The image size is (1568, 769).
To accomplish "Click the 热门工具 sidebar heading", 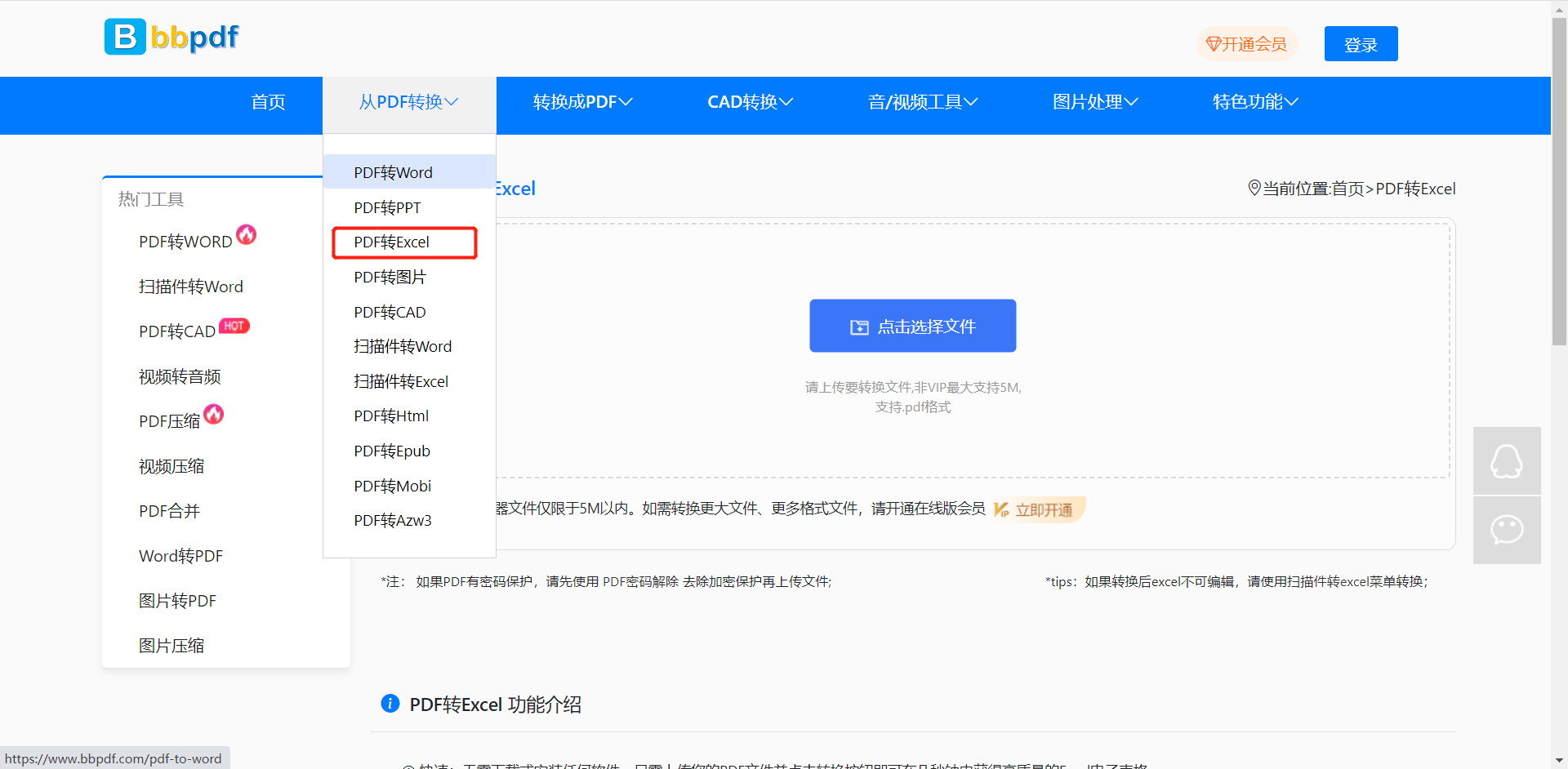I will (x=151, y=199).
